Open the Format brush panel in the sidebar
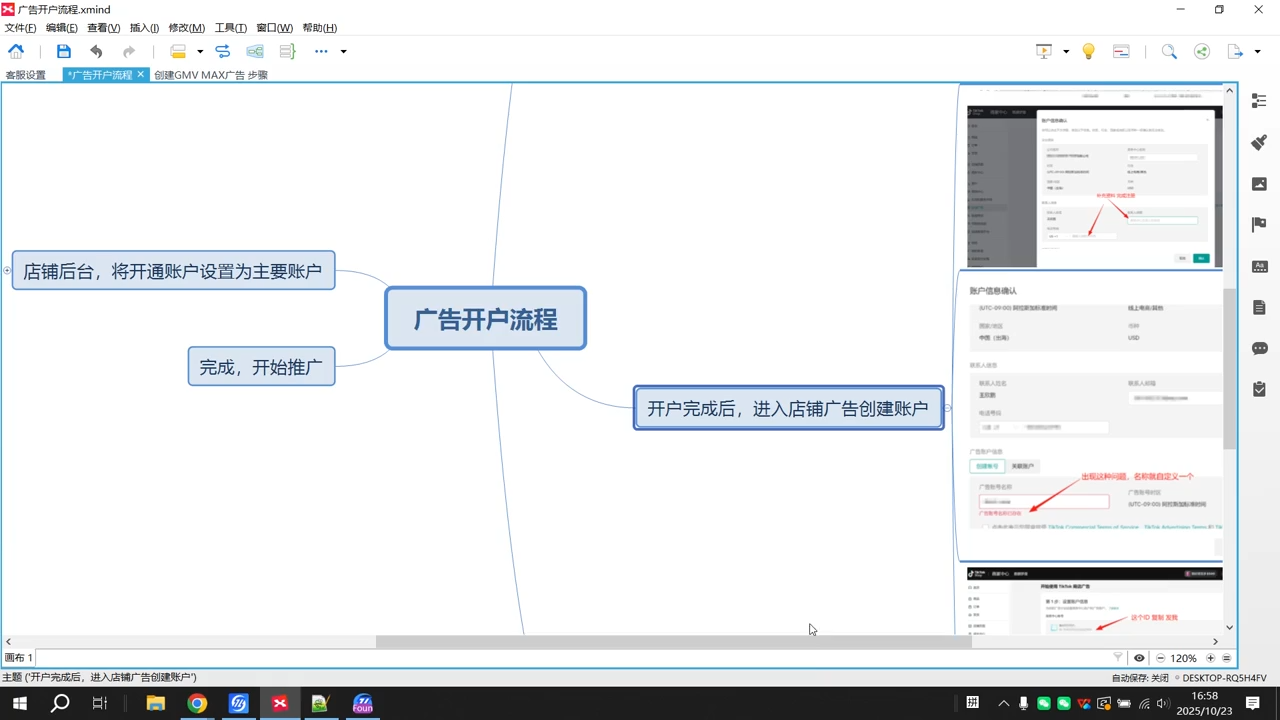Viewport: 1280px width, 720px height. pos(1259,142)
